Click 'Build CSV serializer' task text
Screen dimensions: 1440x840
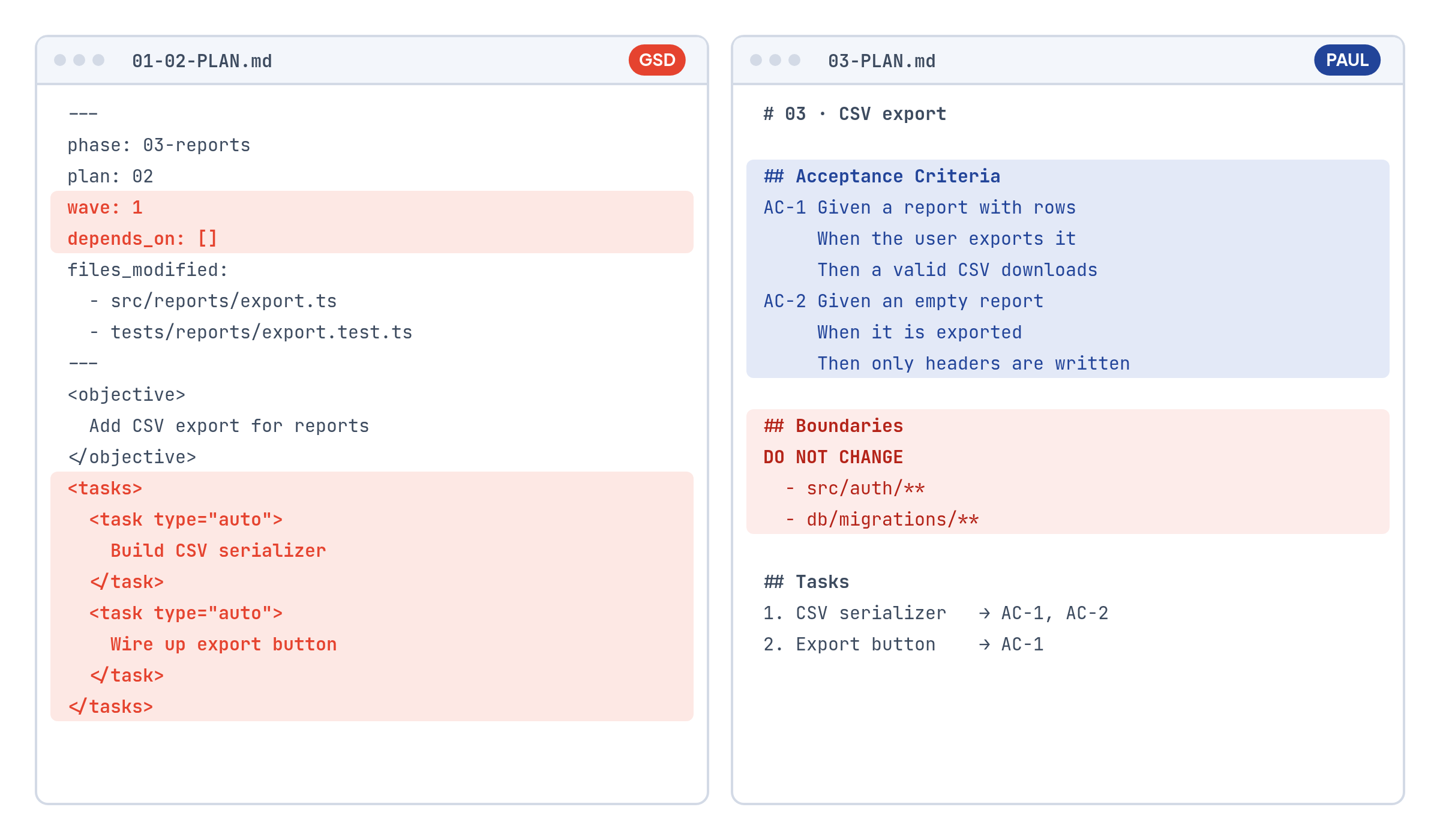pos(218,551)
